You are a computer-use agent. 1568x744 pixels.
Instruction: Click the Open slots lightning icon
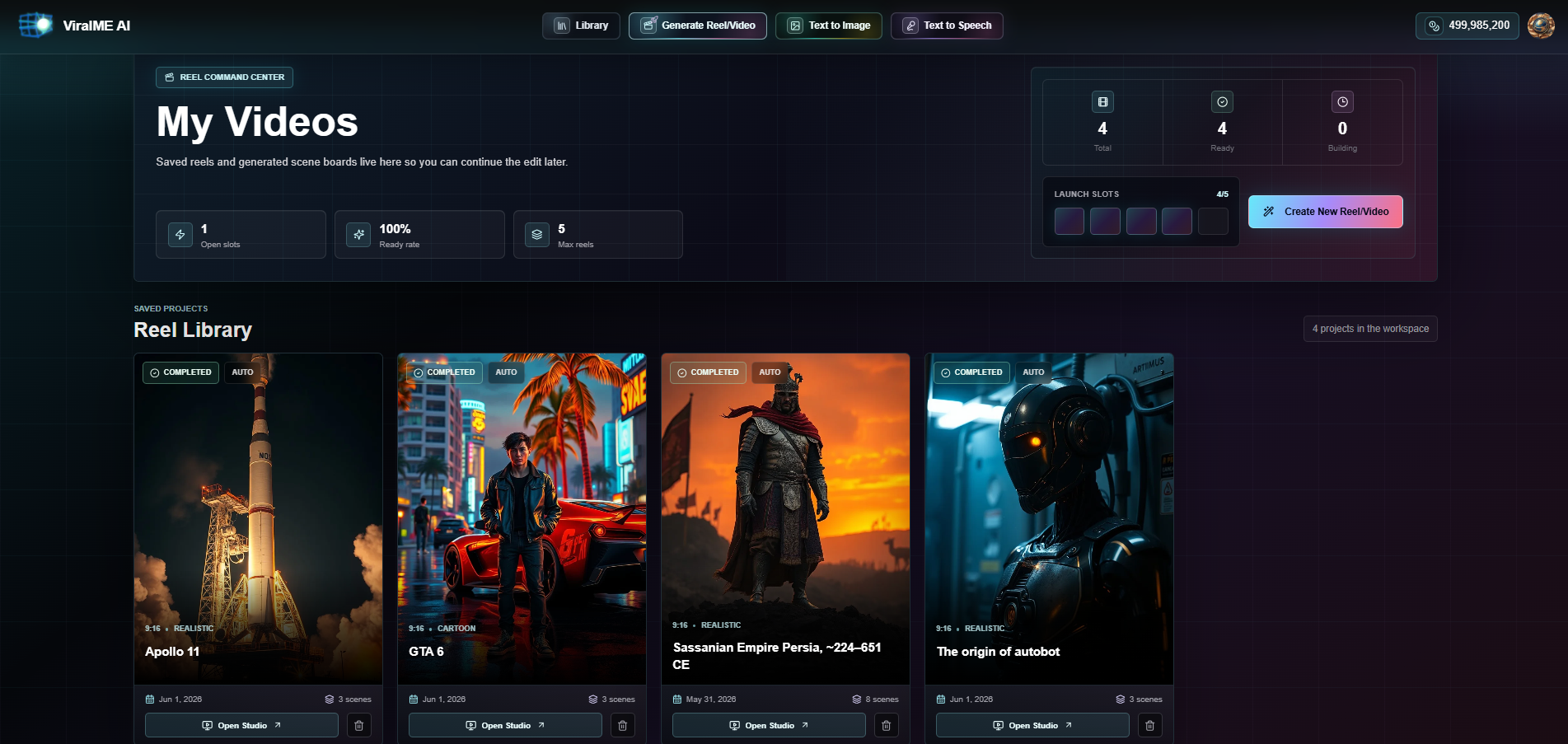pos(180,235)
